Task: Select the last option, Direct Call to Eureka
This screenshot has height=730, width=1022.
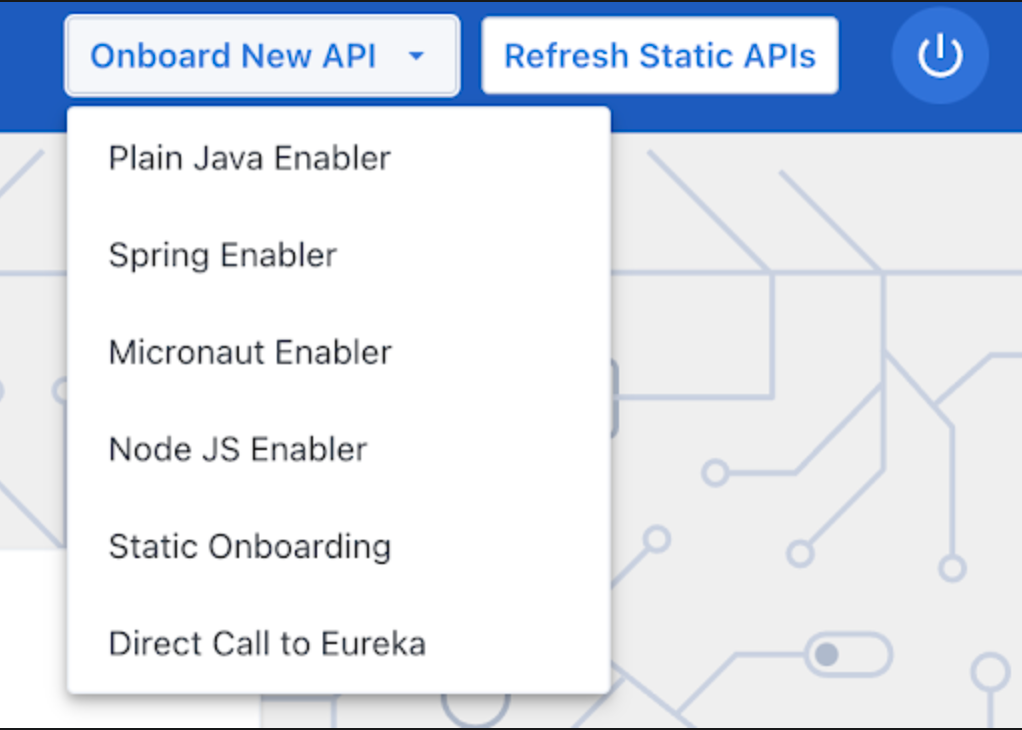Action: (x=267, y=643)
